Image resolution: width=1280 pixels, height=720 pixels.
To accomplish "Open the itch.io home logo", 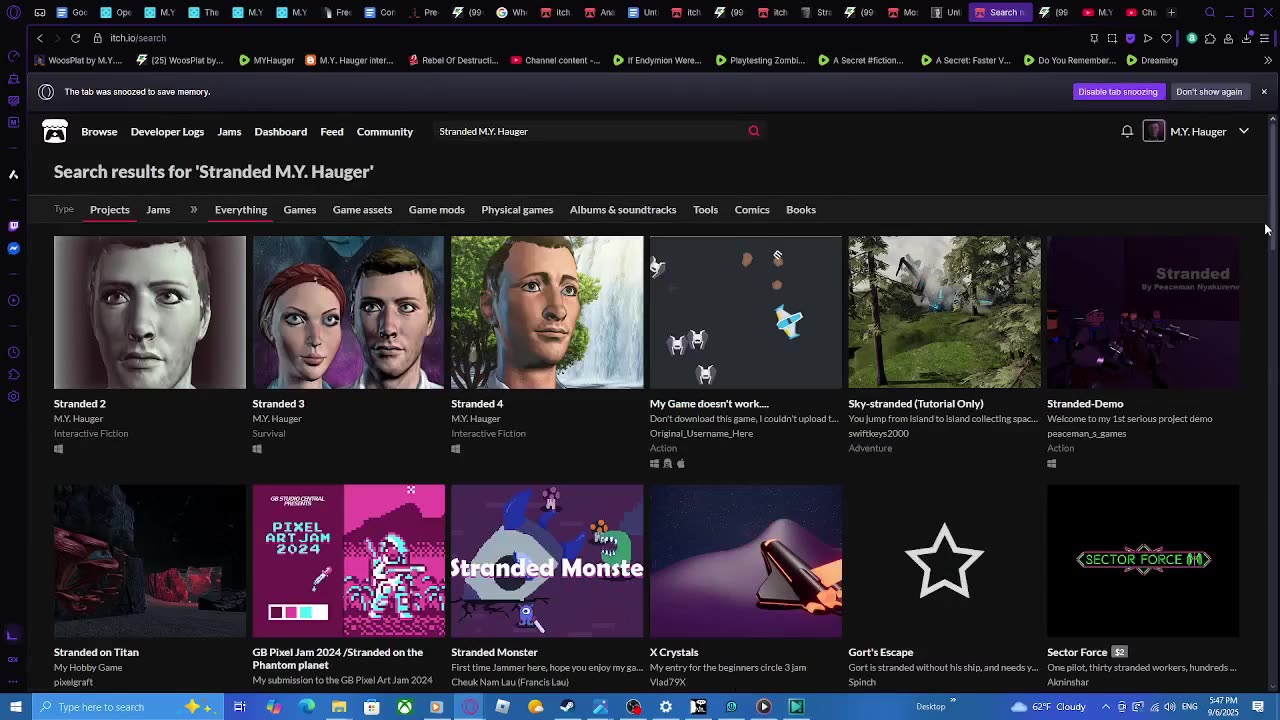I will coord(55,132).
